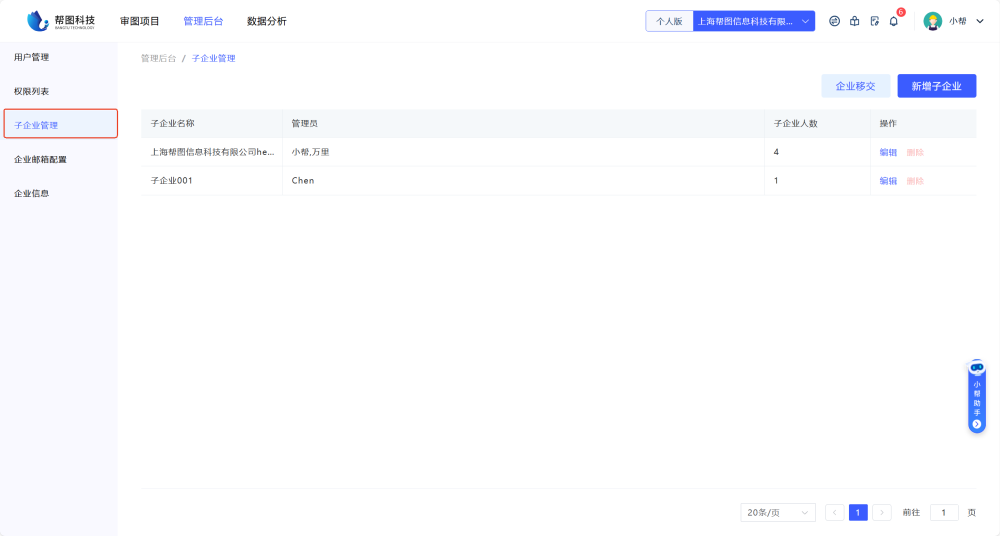Open the chat messages icon in header

835,21
